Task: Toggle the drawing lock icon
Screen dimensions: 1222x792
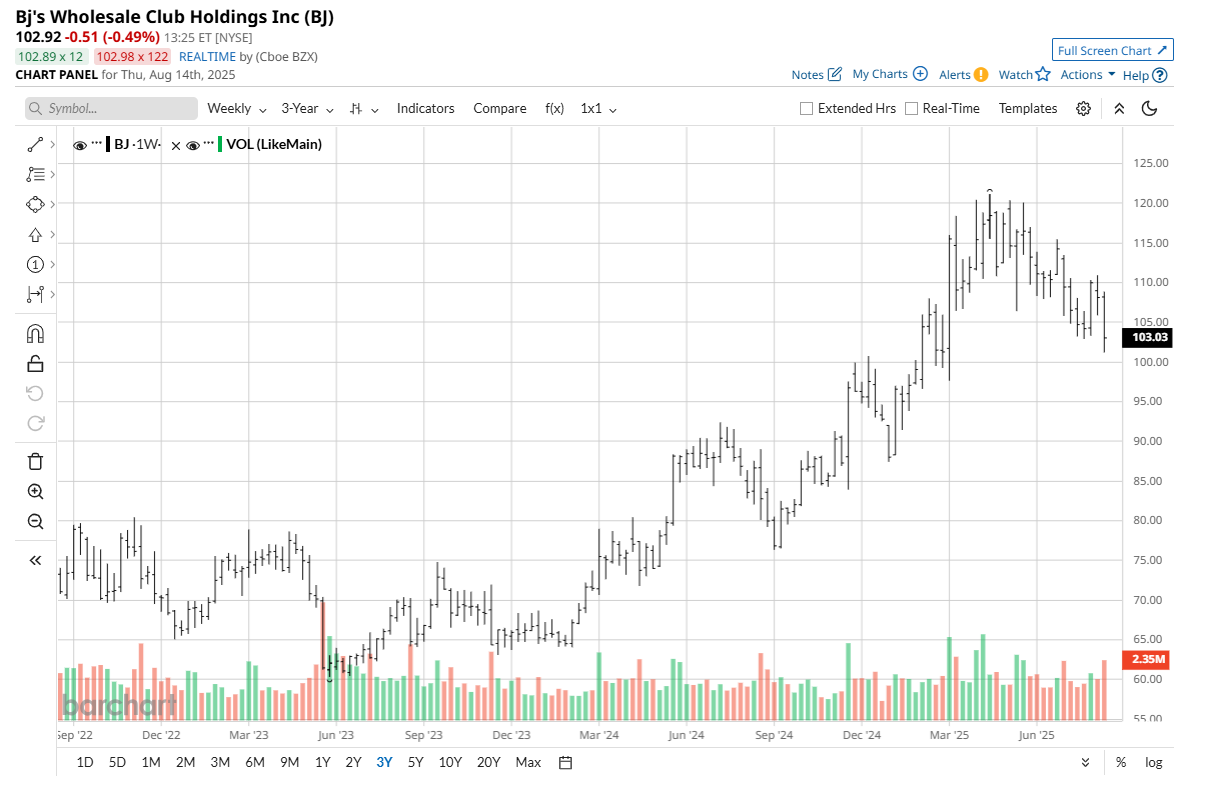Action: click(x=35, y=363)
